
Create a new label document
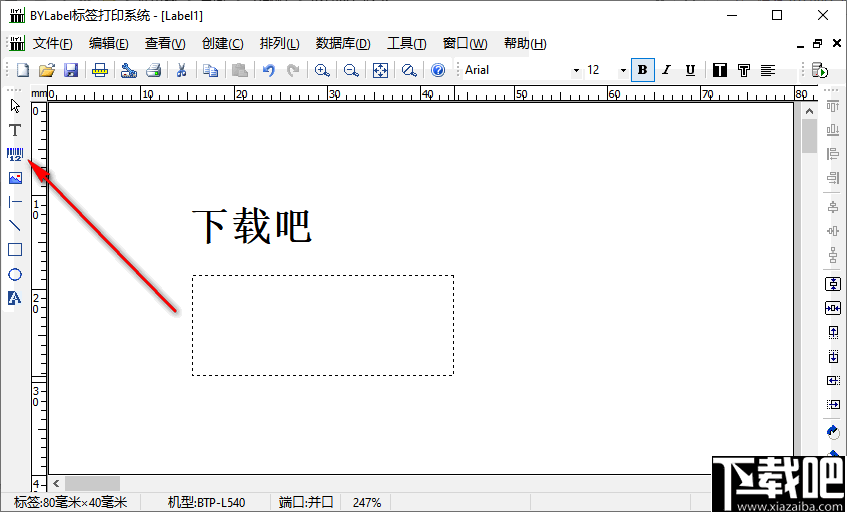pyautogui.click(x=23, y=70)
